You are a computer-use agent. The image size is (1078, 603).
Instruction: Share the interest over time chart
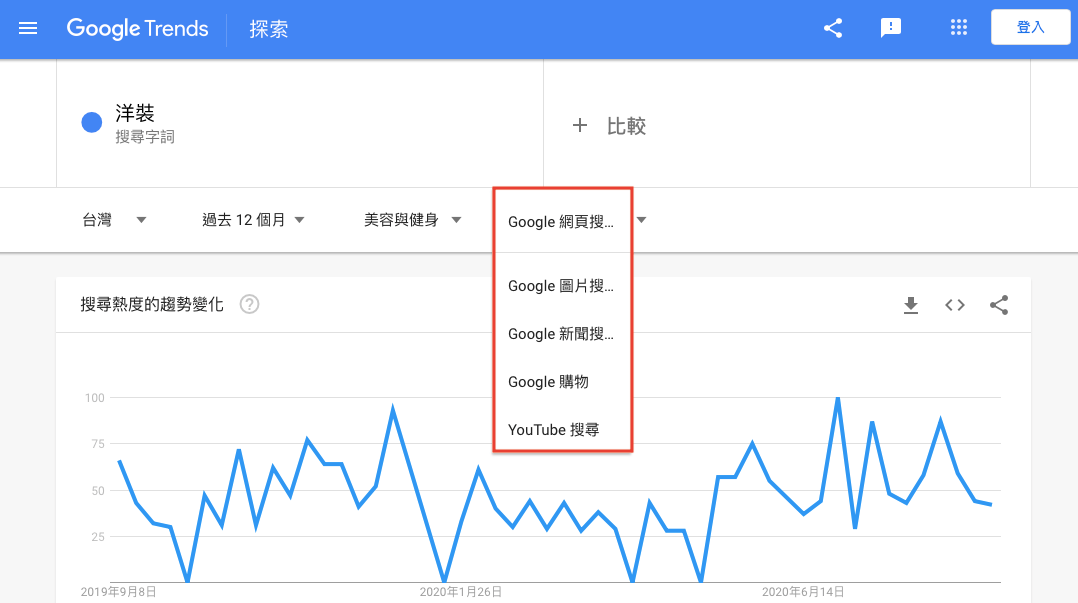click(x=999, y=305)
